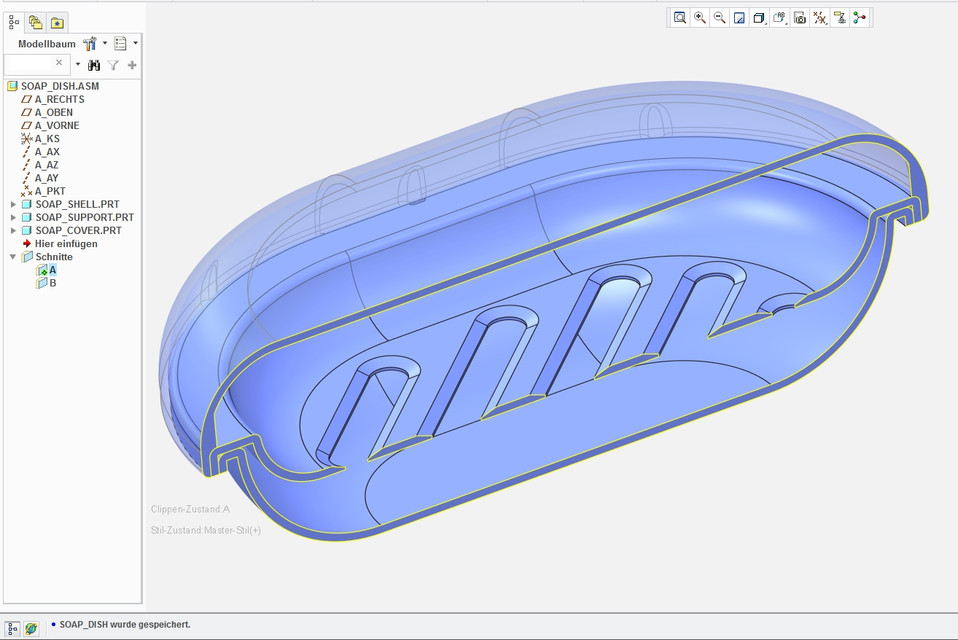Click the model tree search input field
Image resolution: width=958 pixels, height=640 pixels.
(28, 64)
